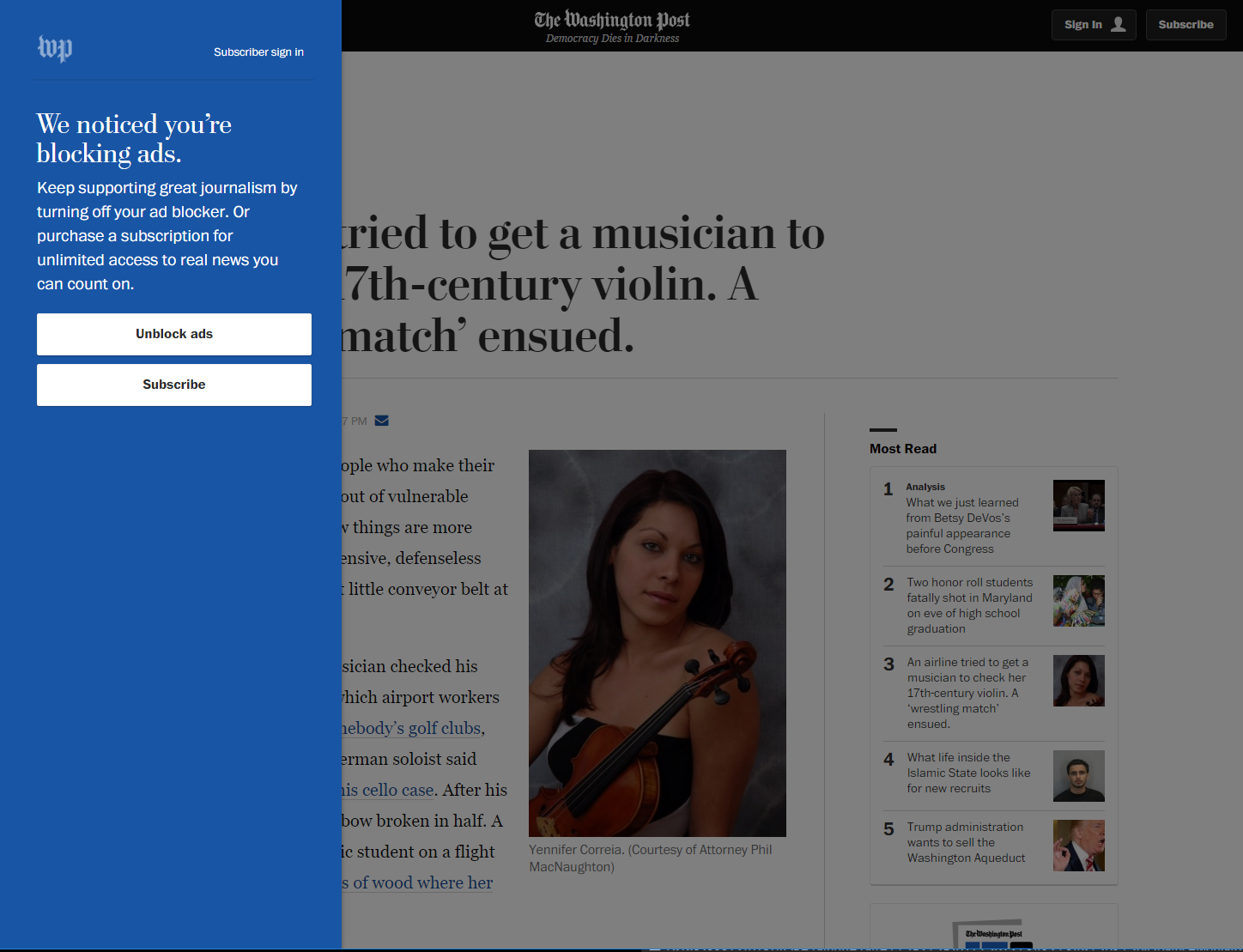The height and width of the screenshot is (952, 1243).
Task: Share the article via the envelope icon
Action: click(x=381, y=420)
